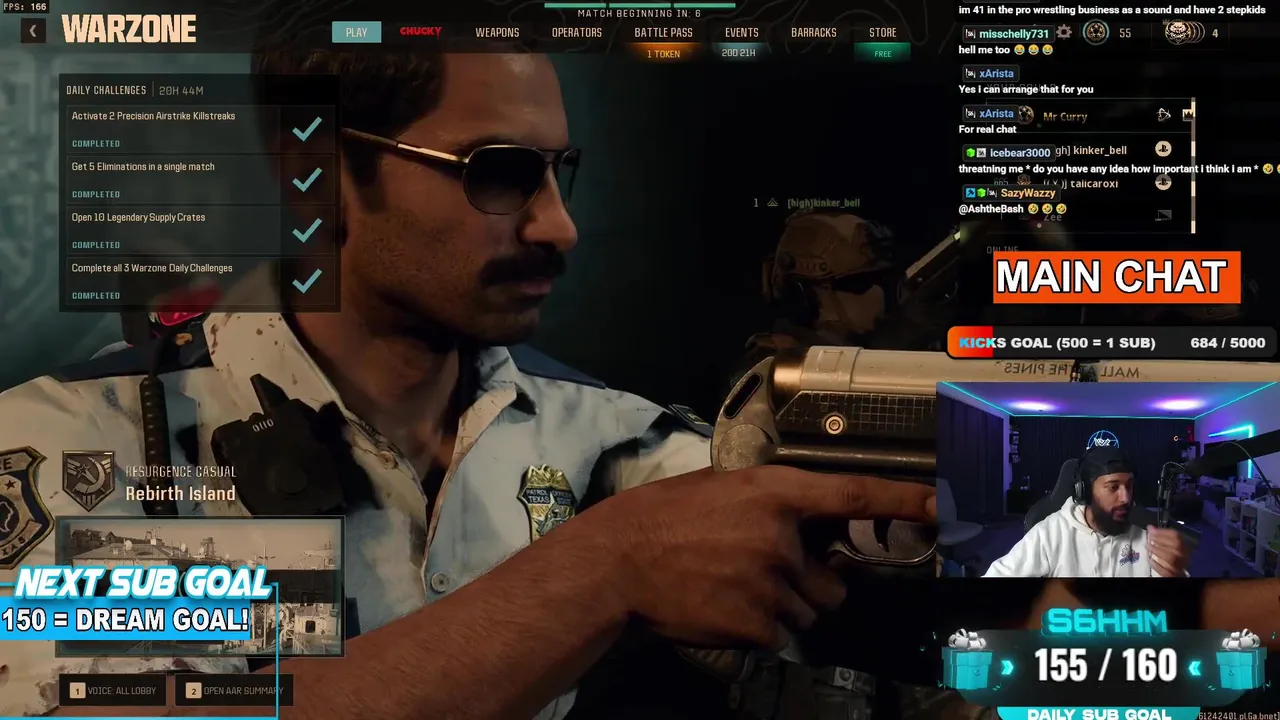Go to the BATTLE PASS tab

663,33
